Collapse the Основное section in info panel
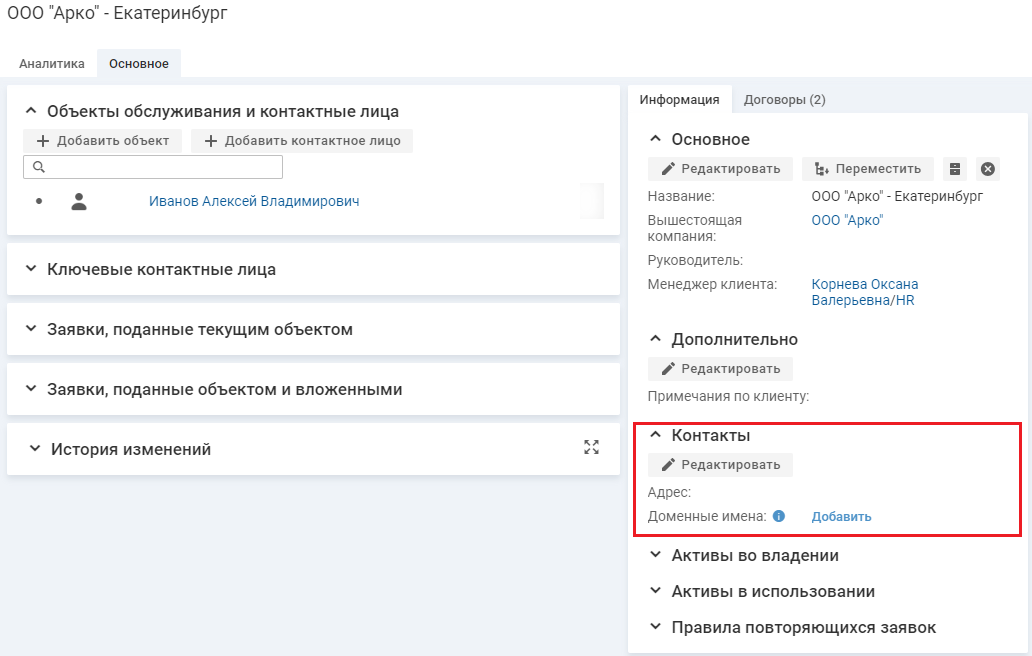1032x656 pixels. [656, 139]
